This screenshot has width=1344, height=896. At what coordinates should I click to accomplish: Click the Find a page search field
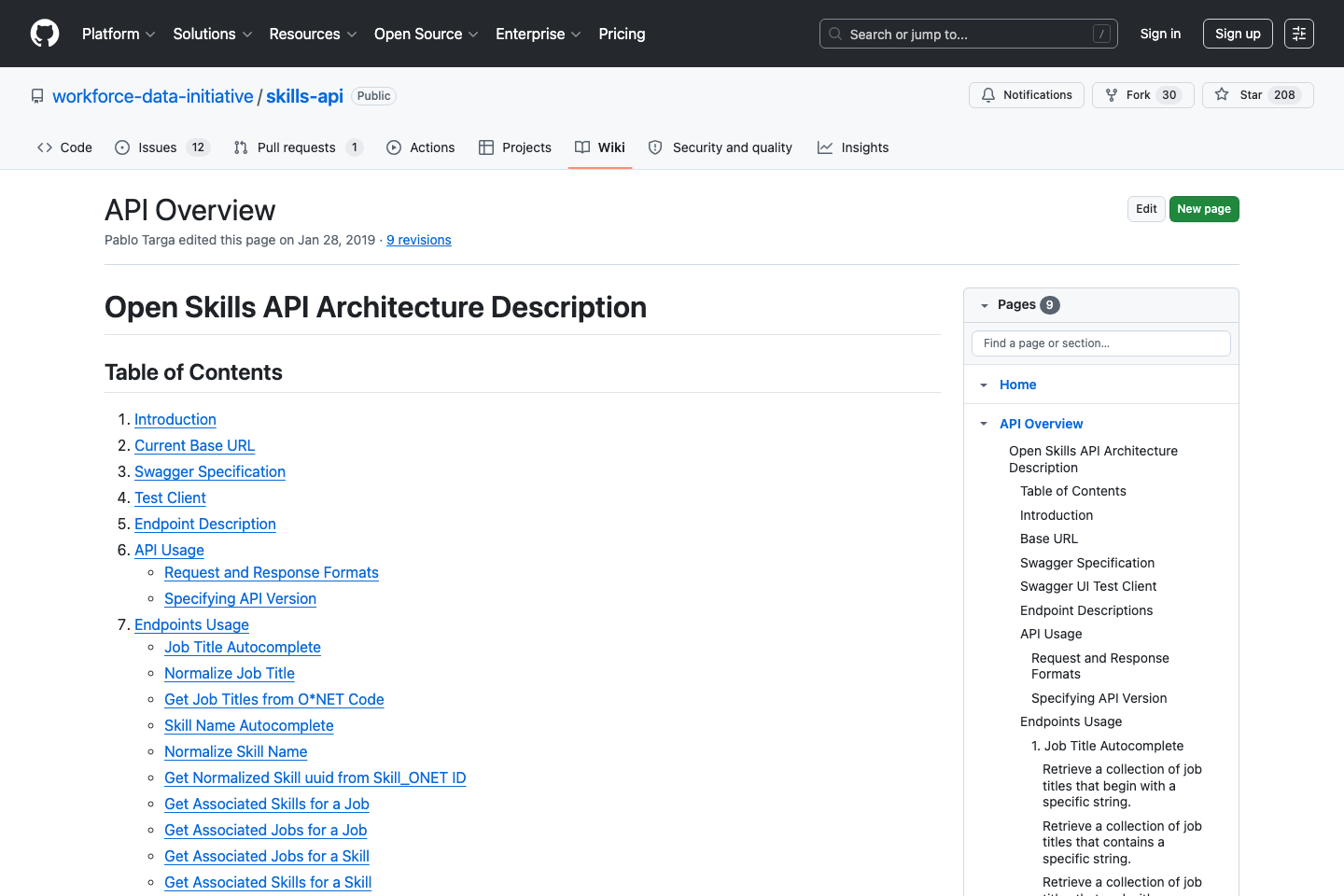1100,343
